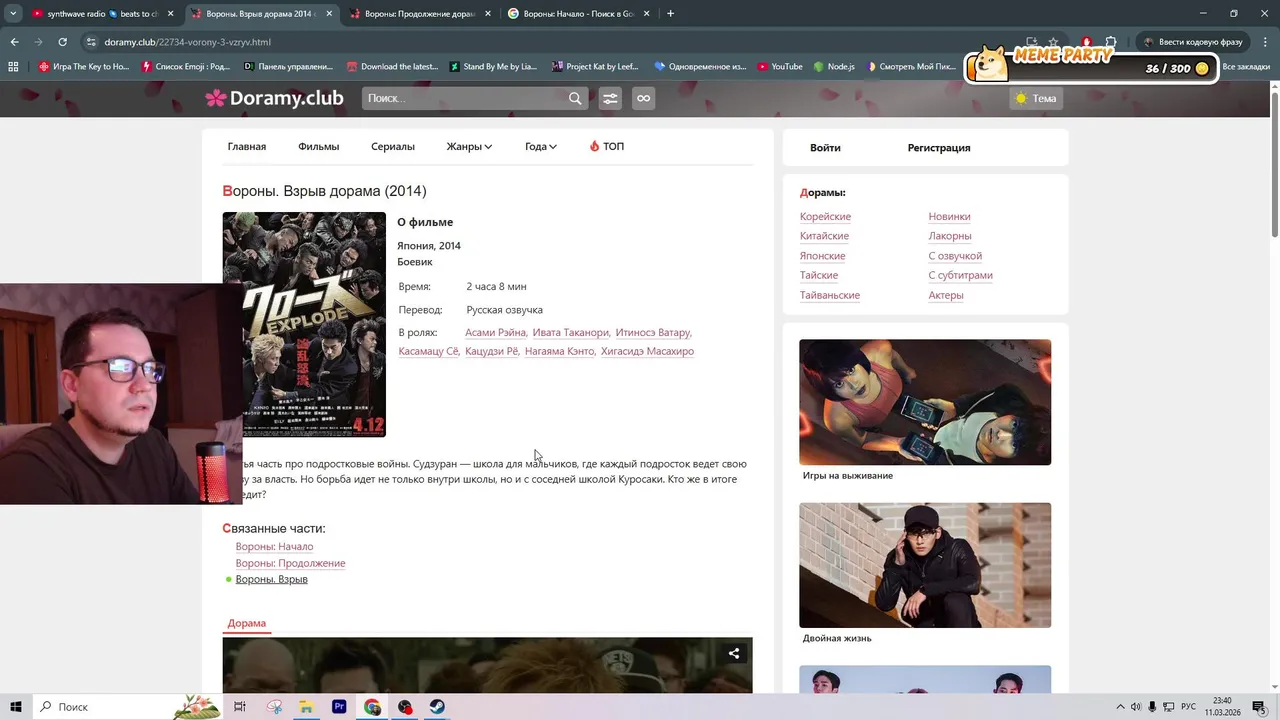Open actor link Хигасидэ Масахиро
This screenshot has width=1280, height=720.
point(647,351)
